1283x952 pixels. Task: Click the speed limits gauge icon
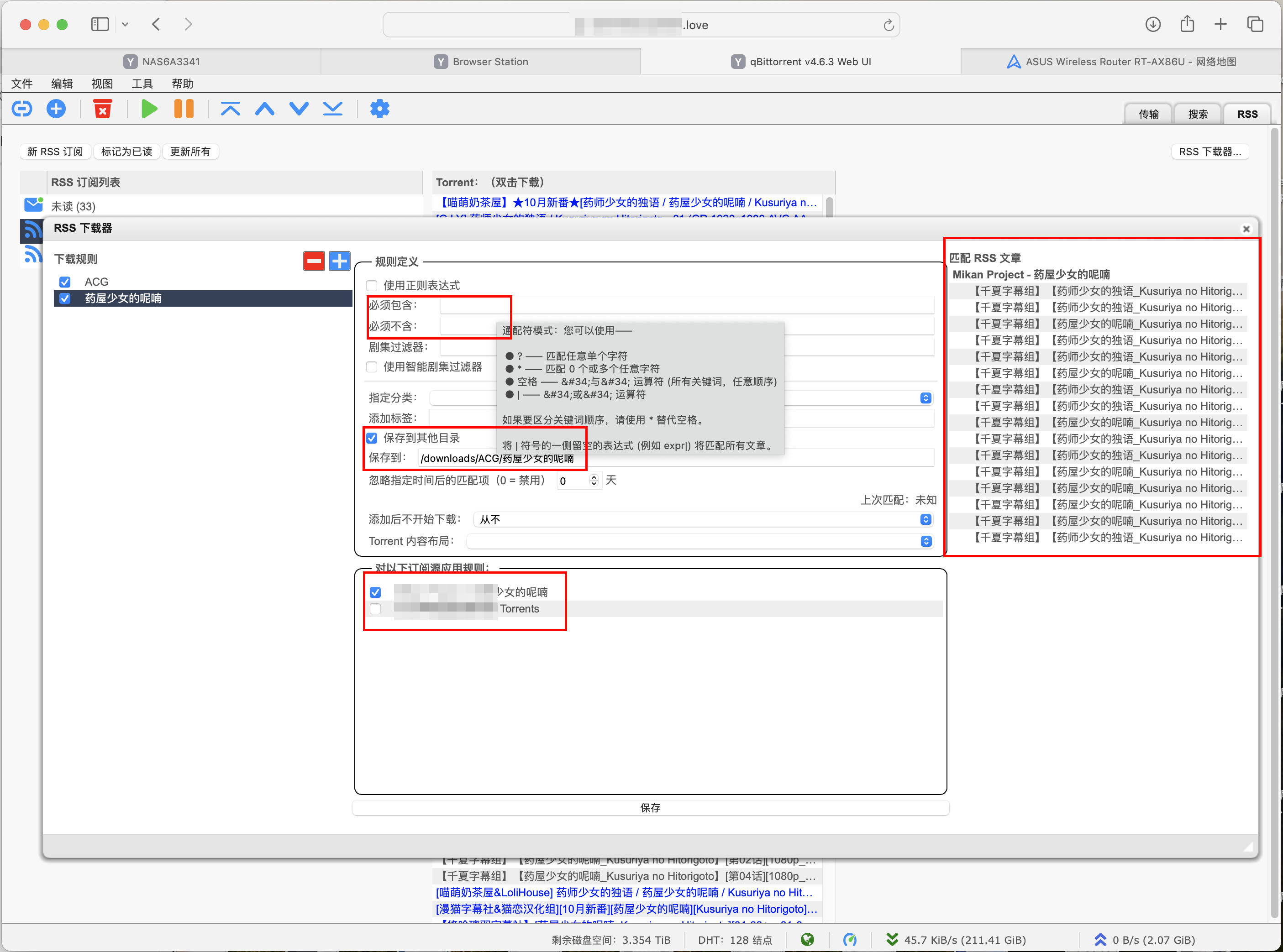[x=850, y=939]
